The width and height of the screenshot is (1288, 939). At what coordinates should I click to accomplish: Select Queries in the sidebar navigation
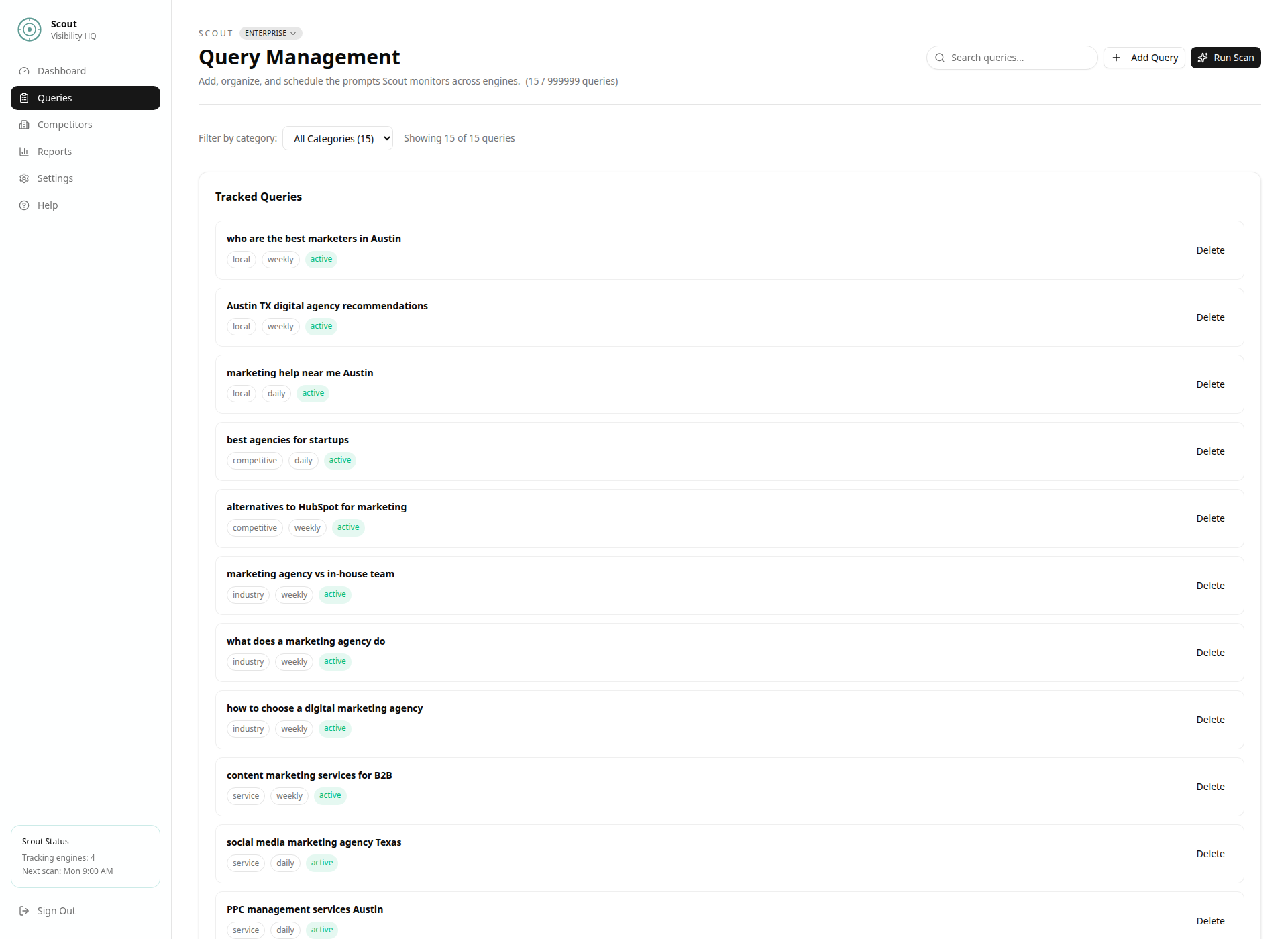point(54,97)
